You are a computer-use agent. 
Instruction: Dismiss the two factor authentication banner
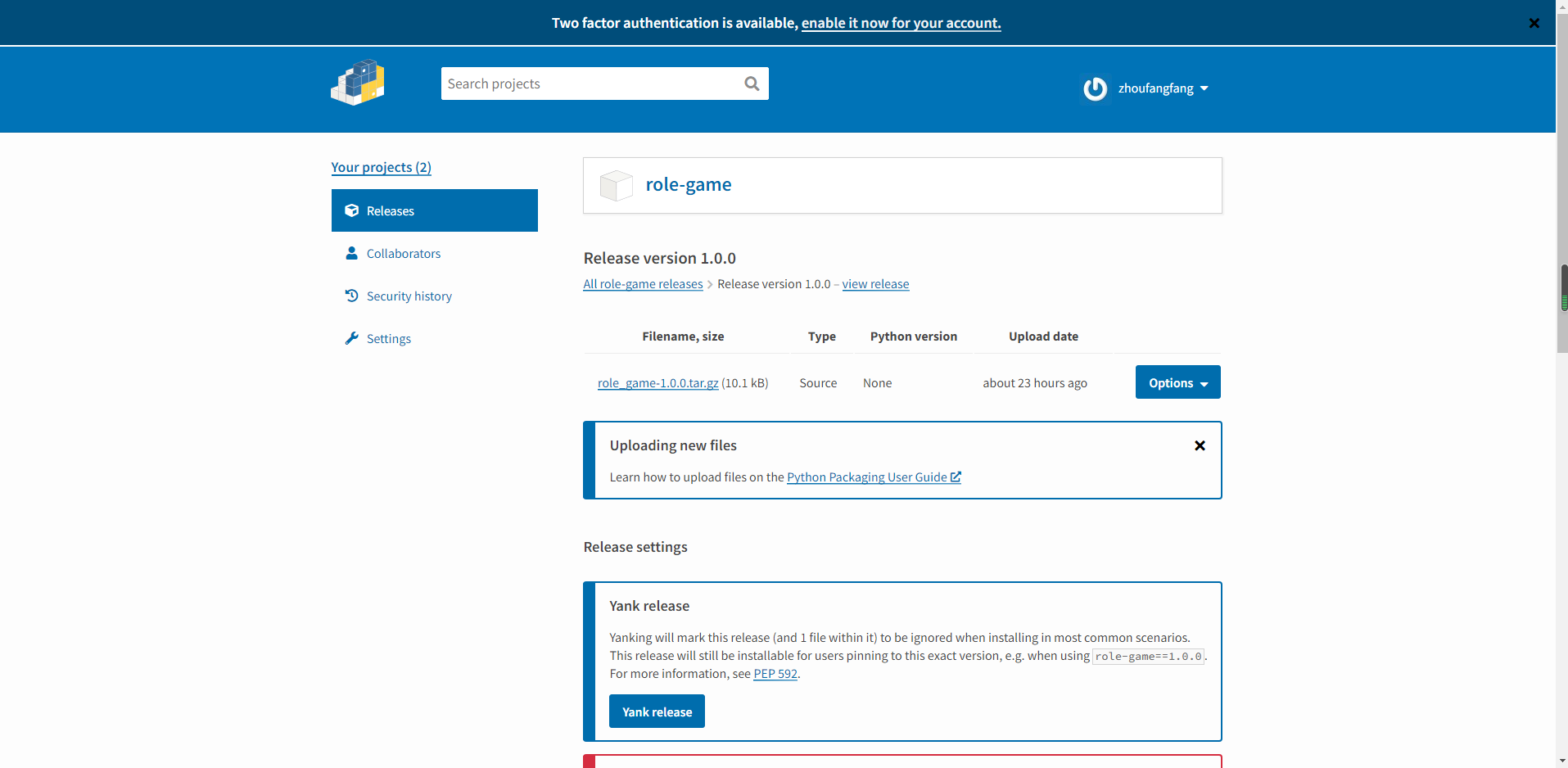pos(1534,23)
